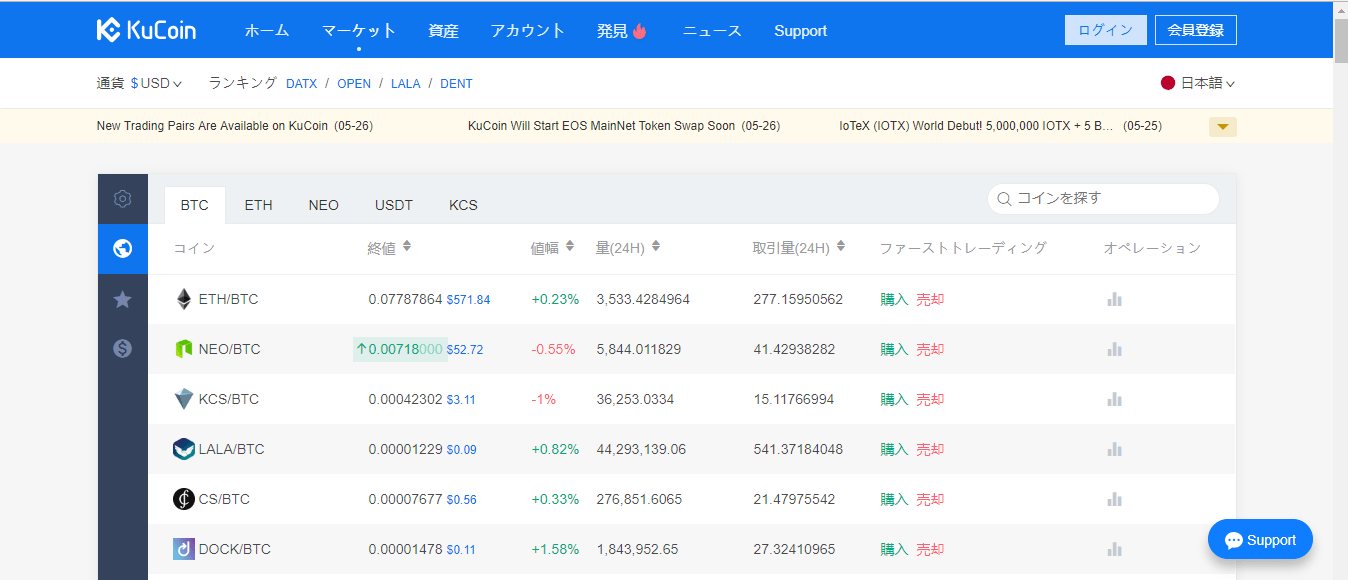Open Support in the top navigation

coord(800,31)
